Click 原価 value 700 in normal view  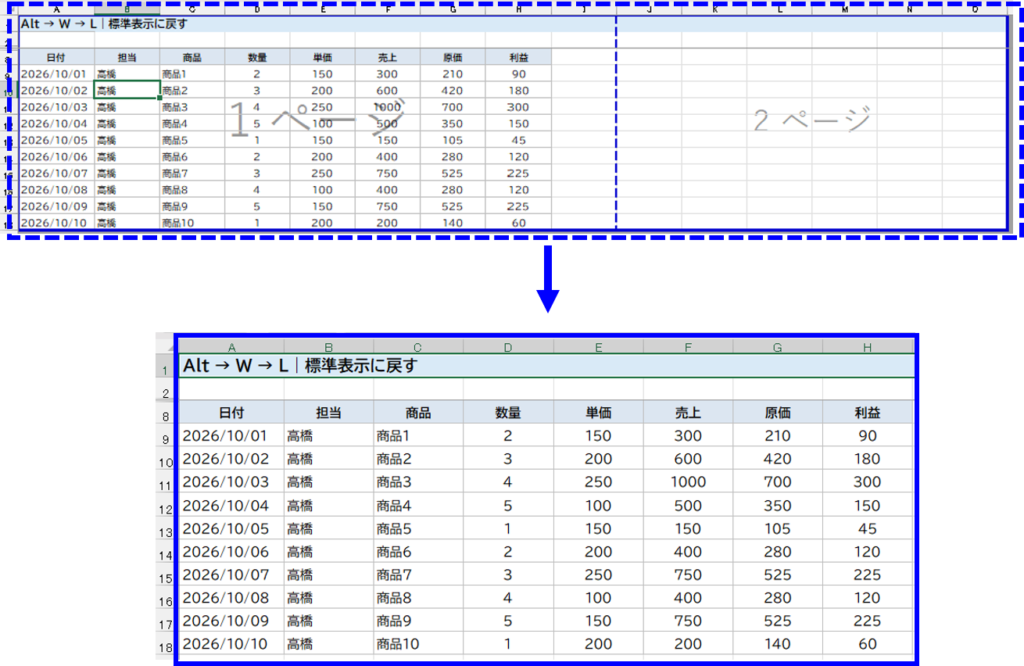coord(777,482)
